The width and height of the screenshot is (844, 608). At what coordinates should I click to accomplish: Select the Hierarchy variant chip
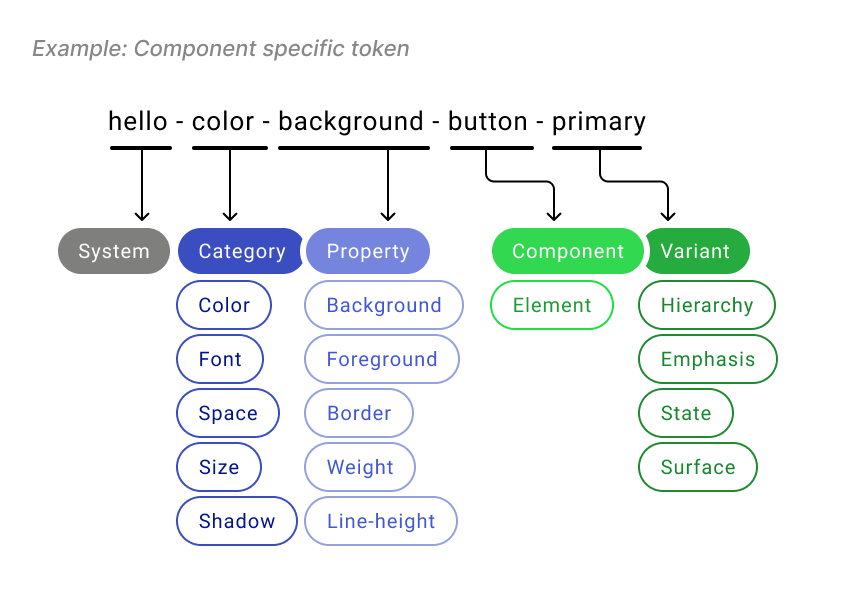[707, 305]
